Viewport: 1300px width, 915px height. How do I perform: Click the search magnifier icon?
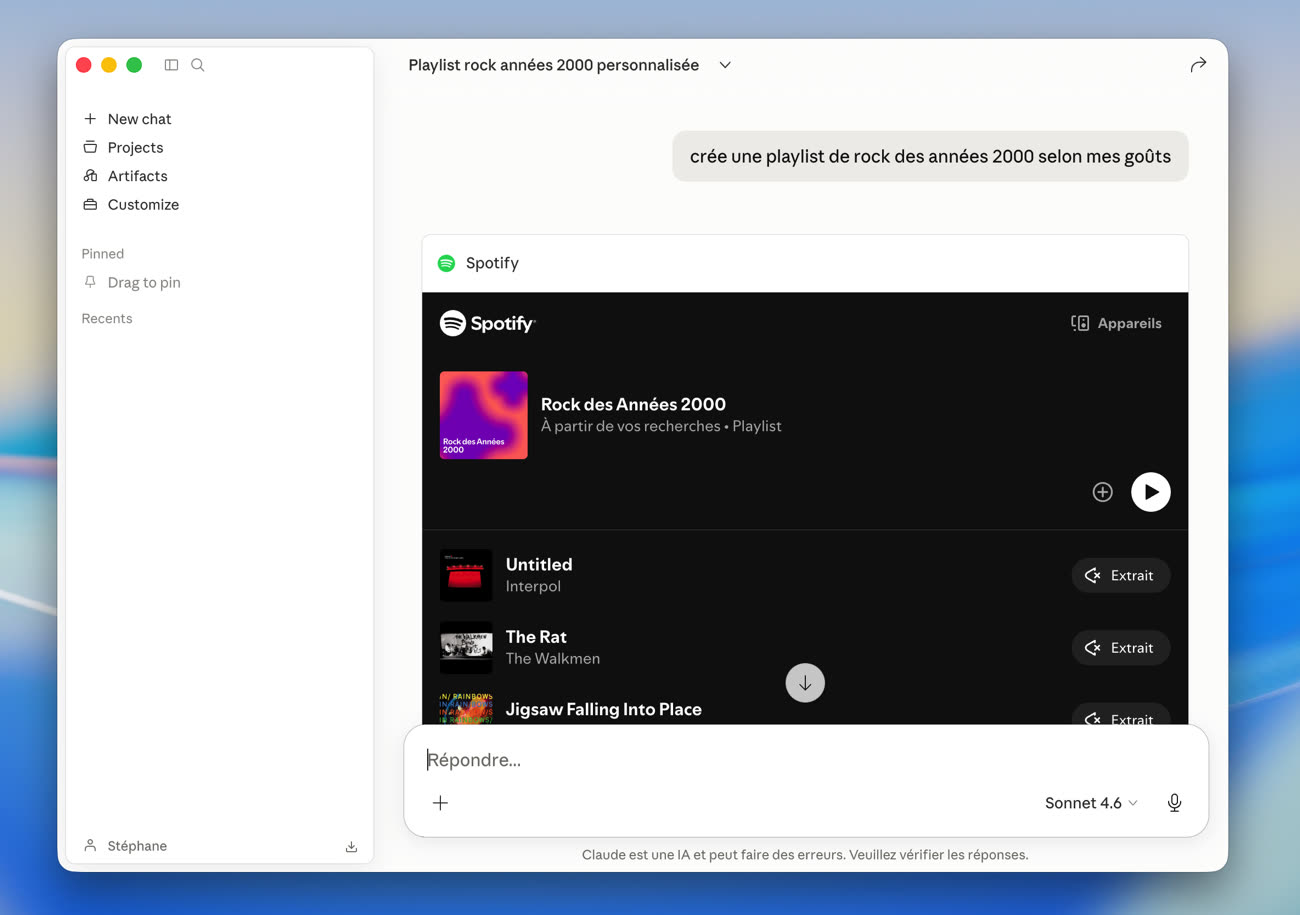pyautogui.click(x=198, y=65)
